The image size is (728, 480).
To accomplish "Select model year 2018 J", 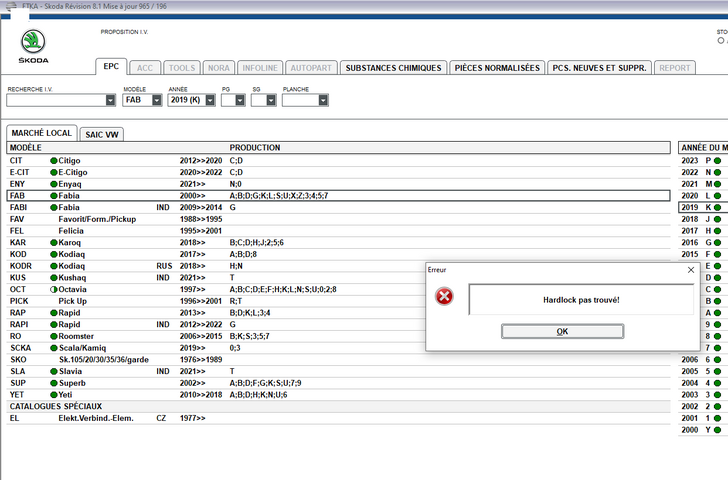I will tap(703, 219).
